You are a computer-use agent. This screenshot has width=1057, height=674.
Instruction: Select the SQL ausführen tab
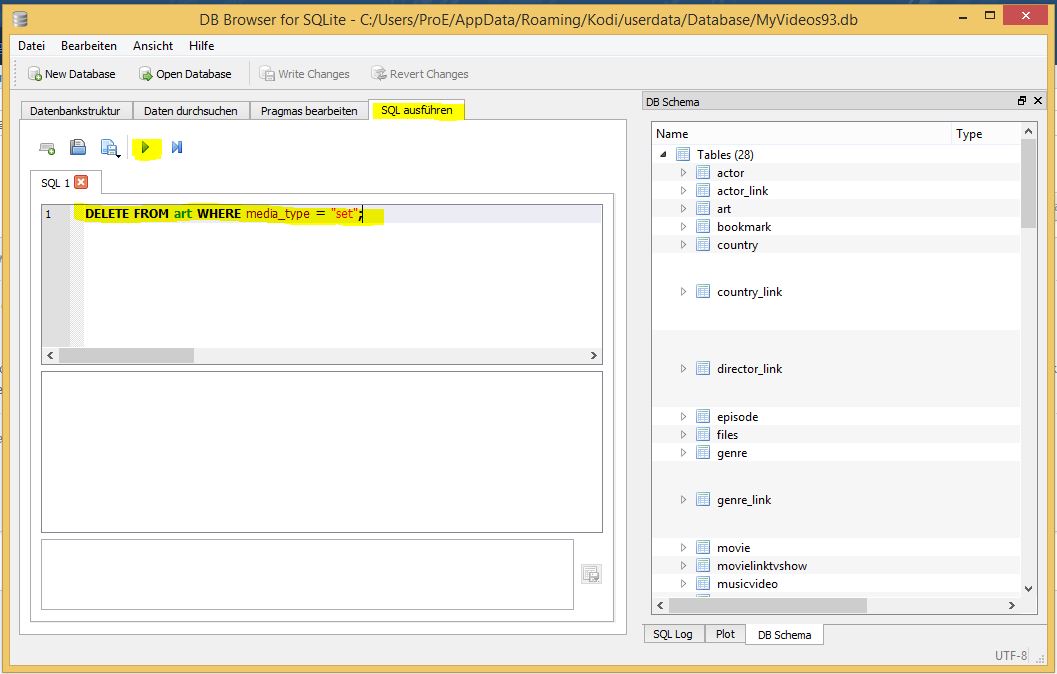pyautogui.click(x=417, y=110)
